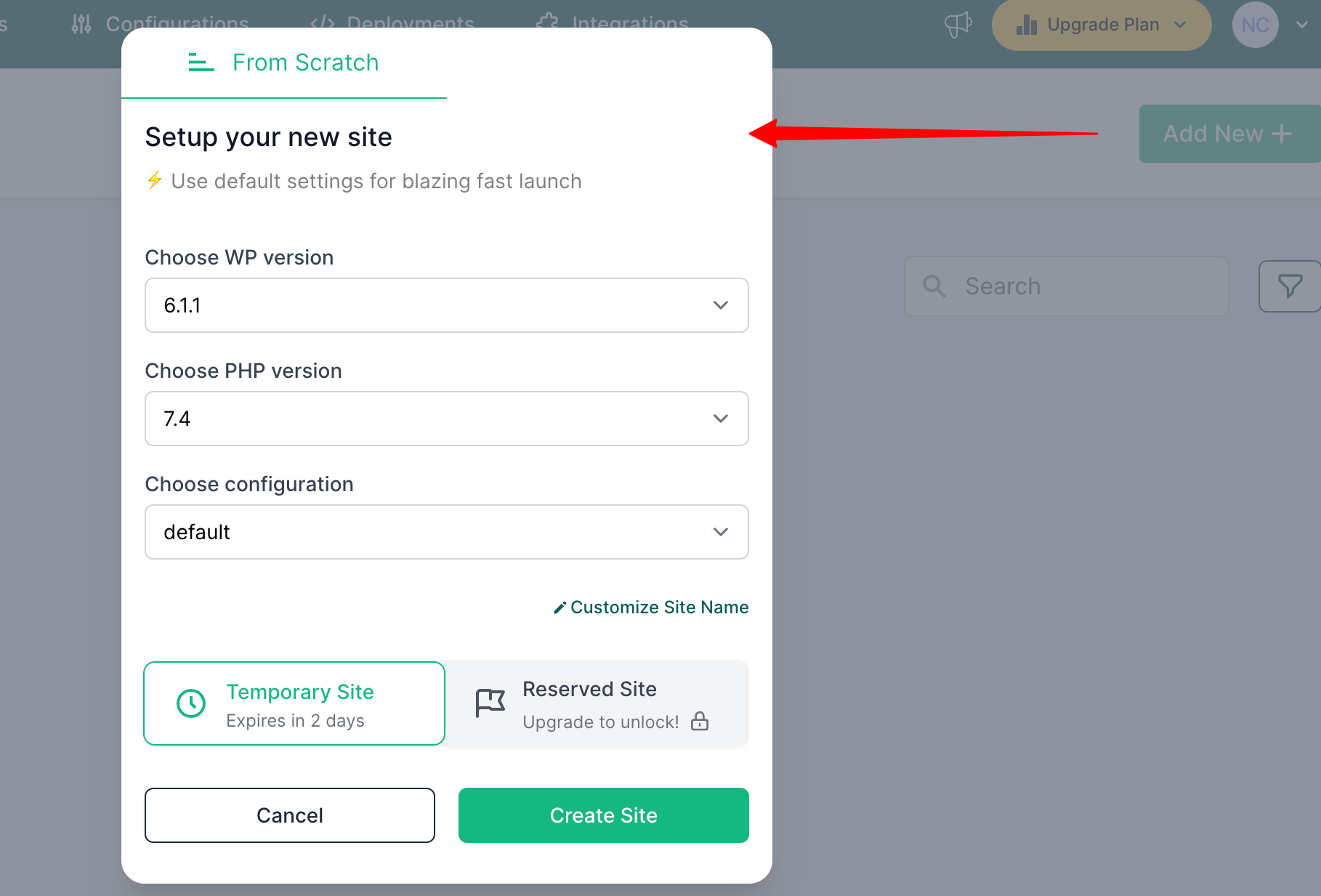Image resolution: width=1321 pixels, height=896 pixels.
Task: Select the Temporary Site option
Action: coord(294,703)
